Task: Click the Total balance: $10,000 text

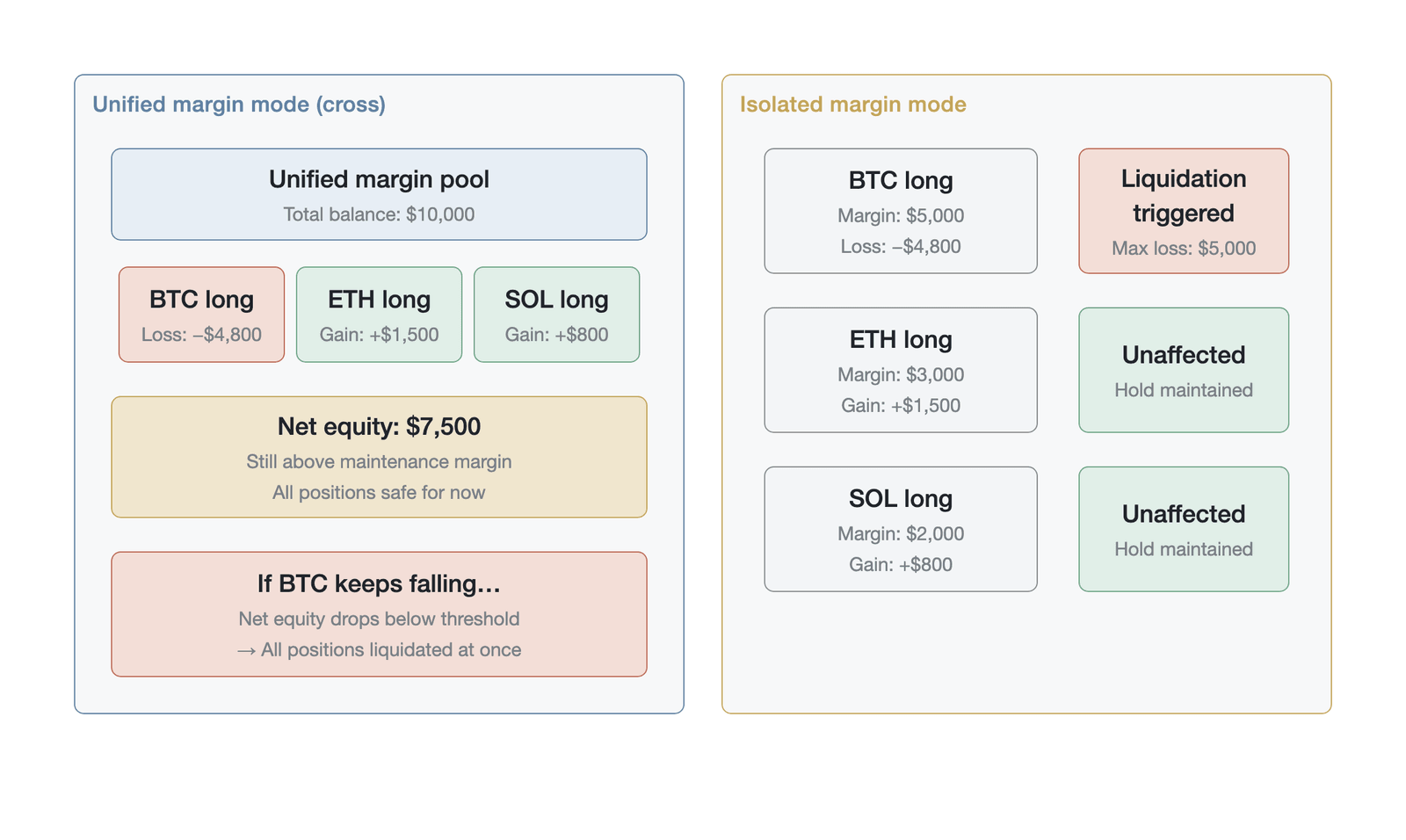Action: [x=379, y=214]
